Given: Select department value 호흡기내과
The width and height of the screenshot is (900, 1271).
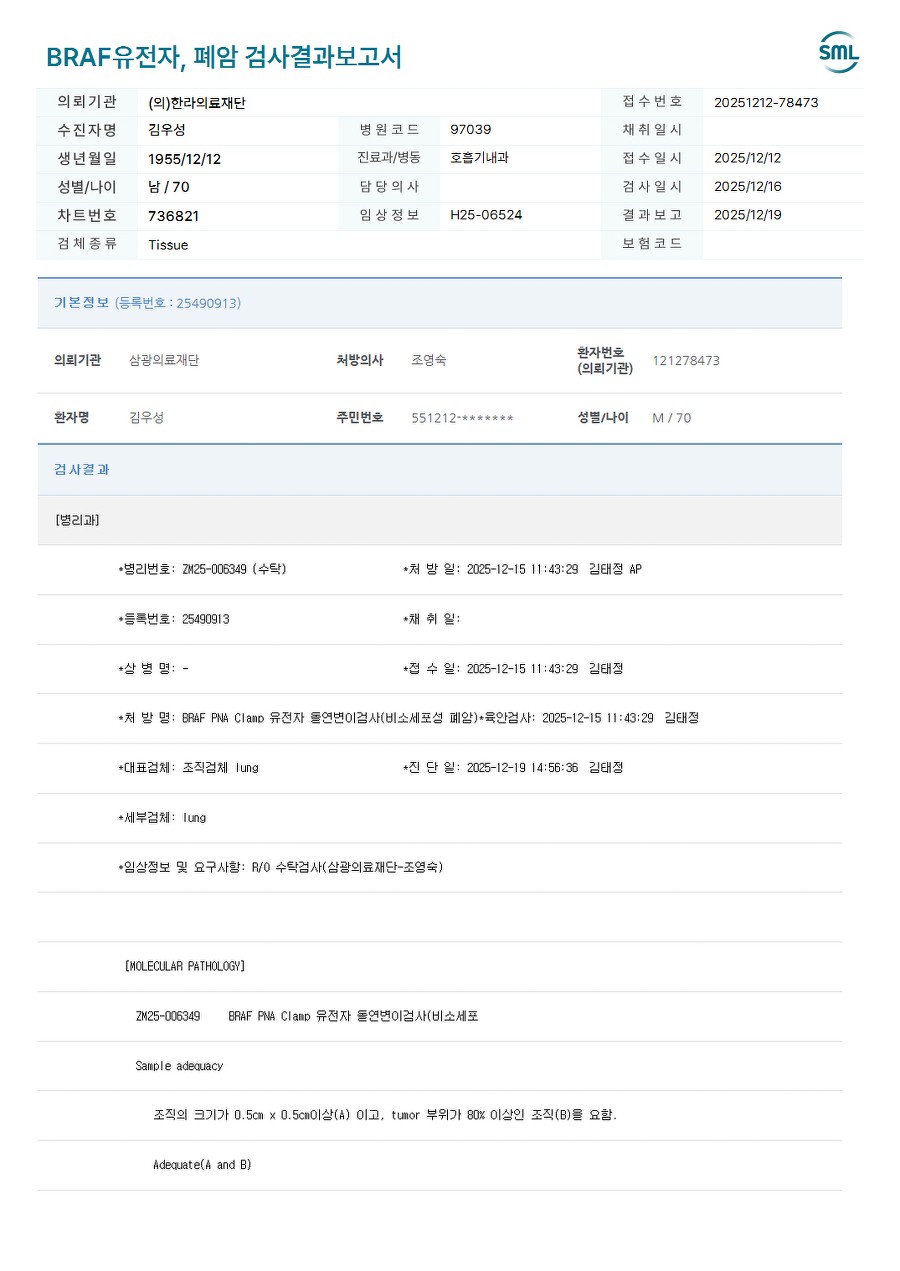Looking at the screenshot, I should pyautogui.click(x=479, y=158).
